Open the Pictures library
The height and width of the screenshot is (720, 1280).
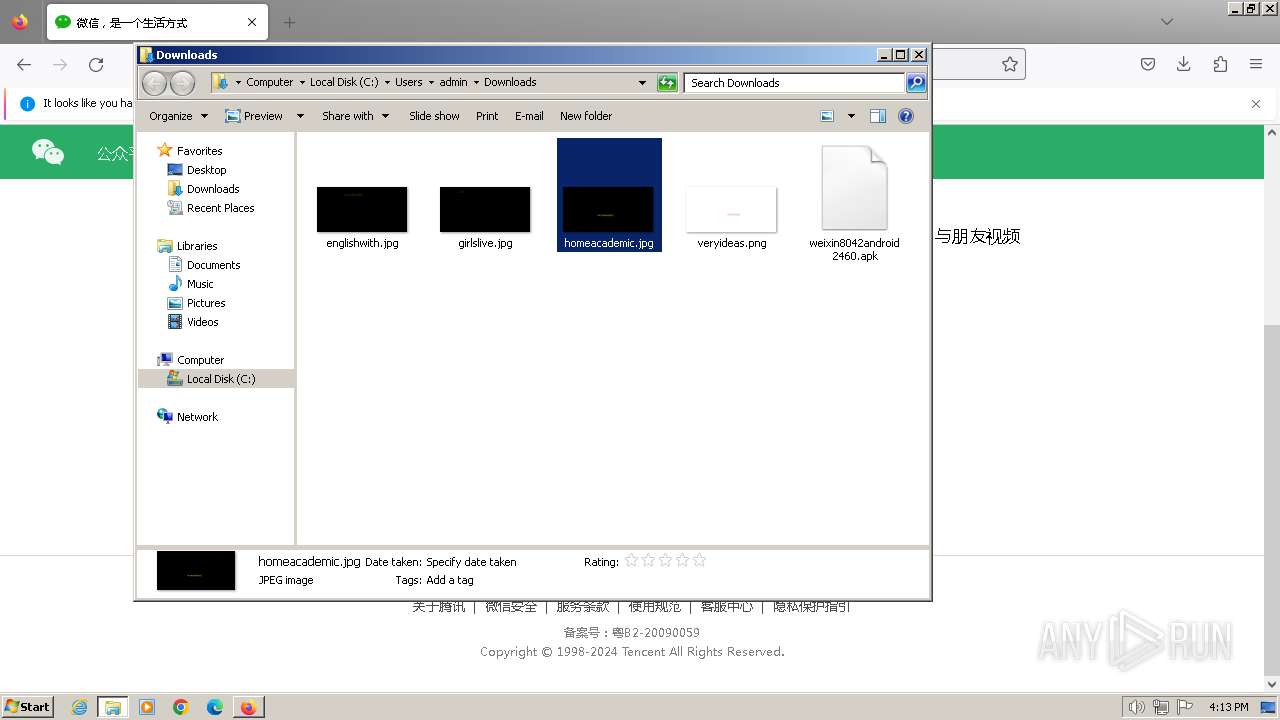[x=206, y=303]
